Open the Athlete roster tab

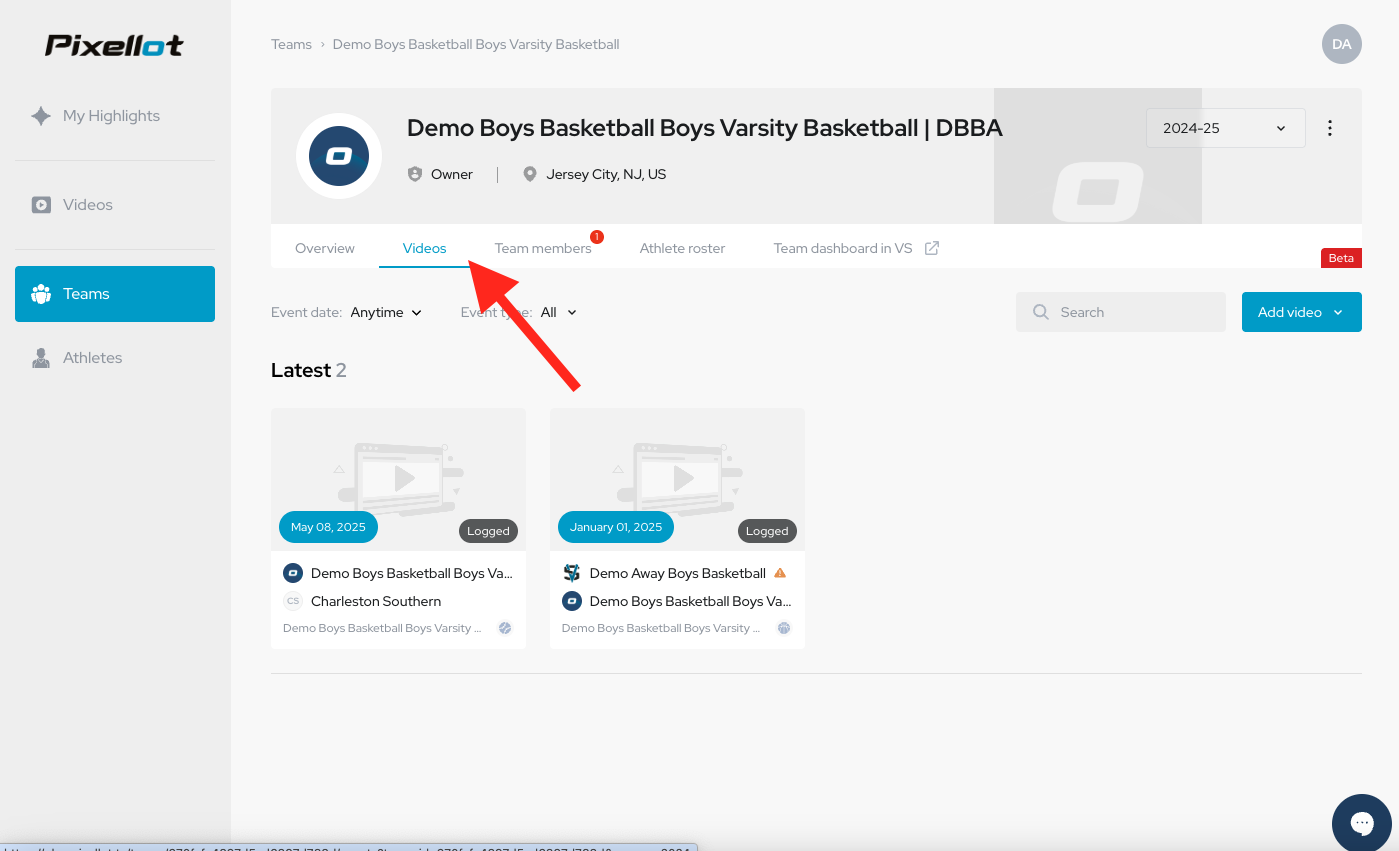pos(683,248)
